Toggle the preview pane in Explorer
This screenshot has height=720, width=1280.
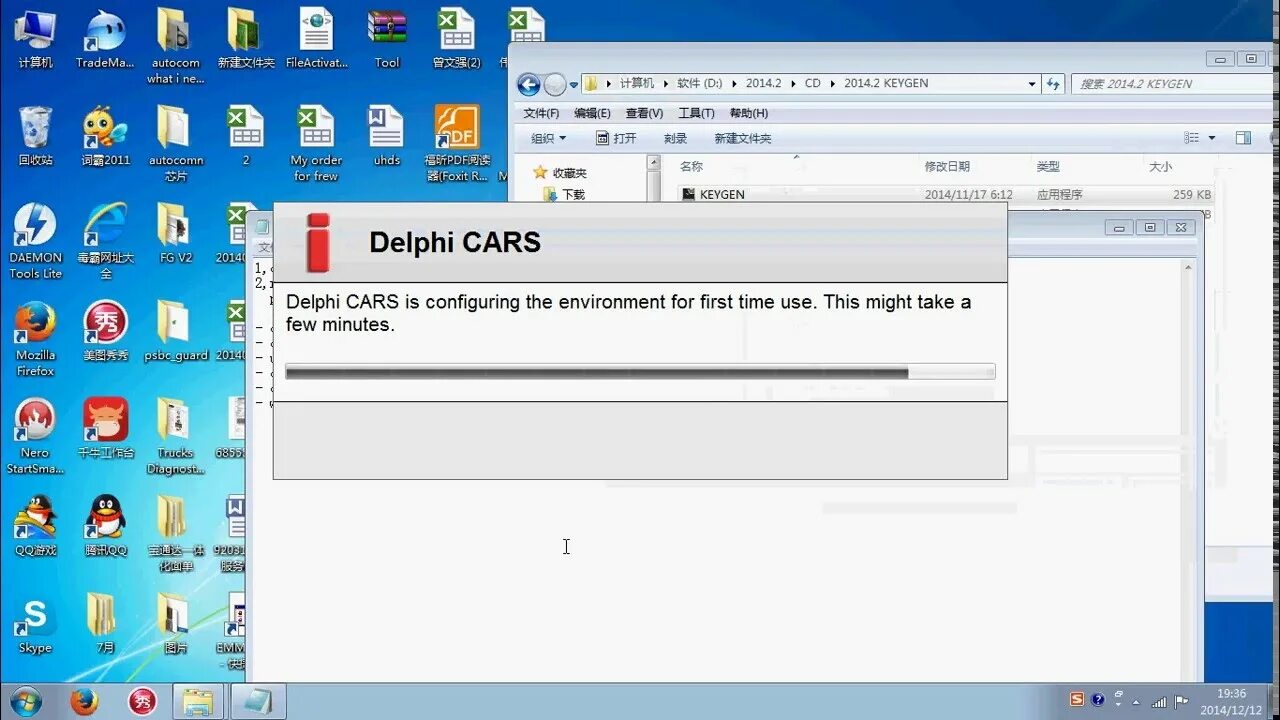1243,138
